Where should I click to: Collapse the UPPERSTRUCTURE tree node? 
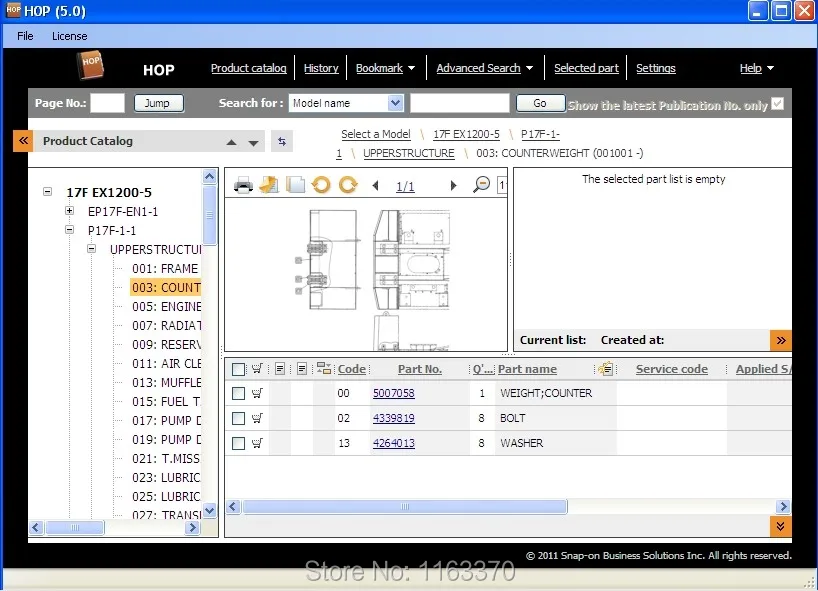point(91,249)
